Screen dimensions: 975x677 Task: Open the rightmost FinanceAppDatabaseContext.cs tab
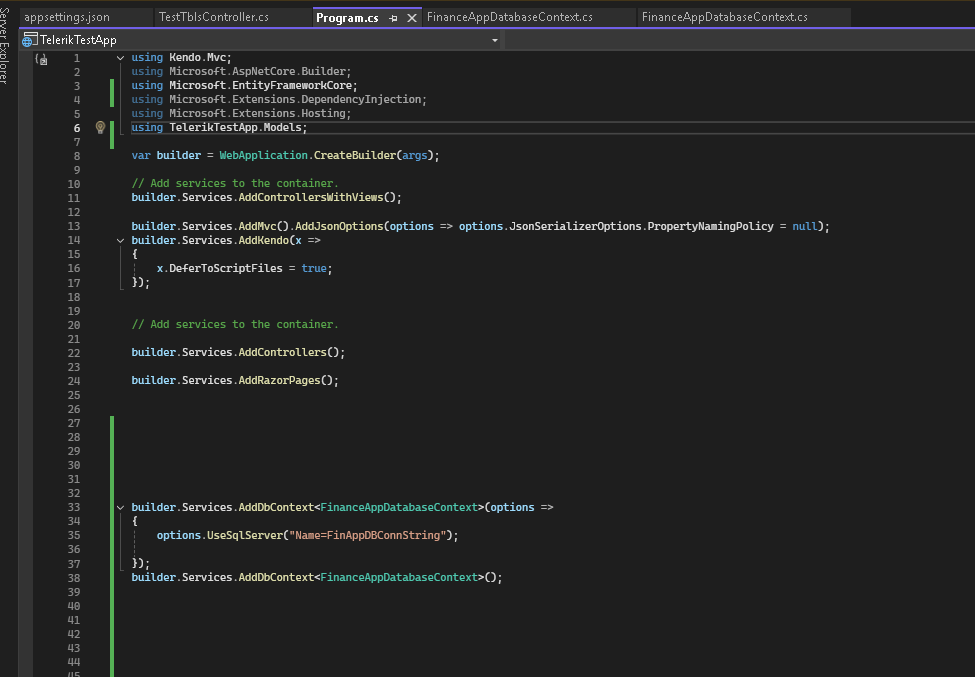[724, 17]
